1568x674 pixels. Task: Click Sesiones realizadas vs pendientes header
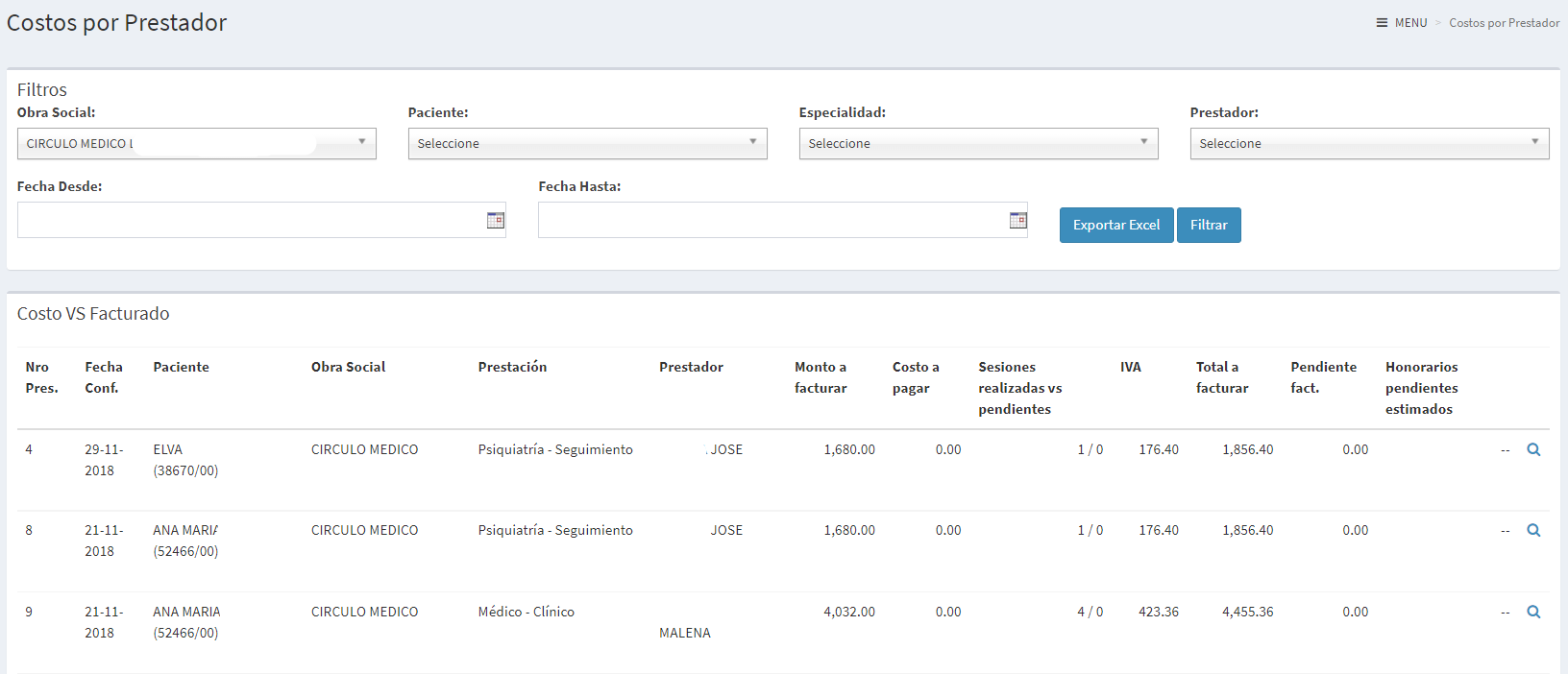(x=1020, y=388)
